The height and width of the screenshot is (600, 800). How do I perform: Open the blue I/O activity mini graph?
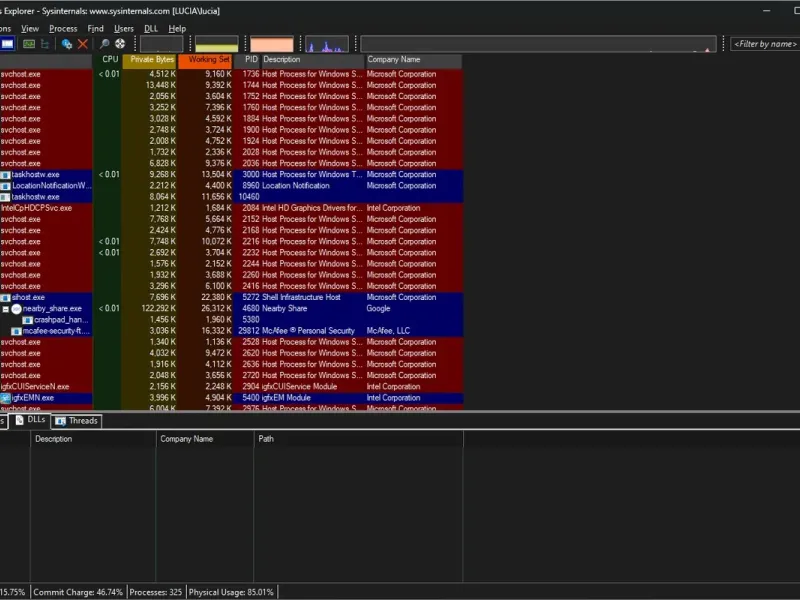(327, 44)
